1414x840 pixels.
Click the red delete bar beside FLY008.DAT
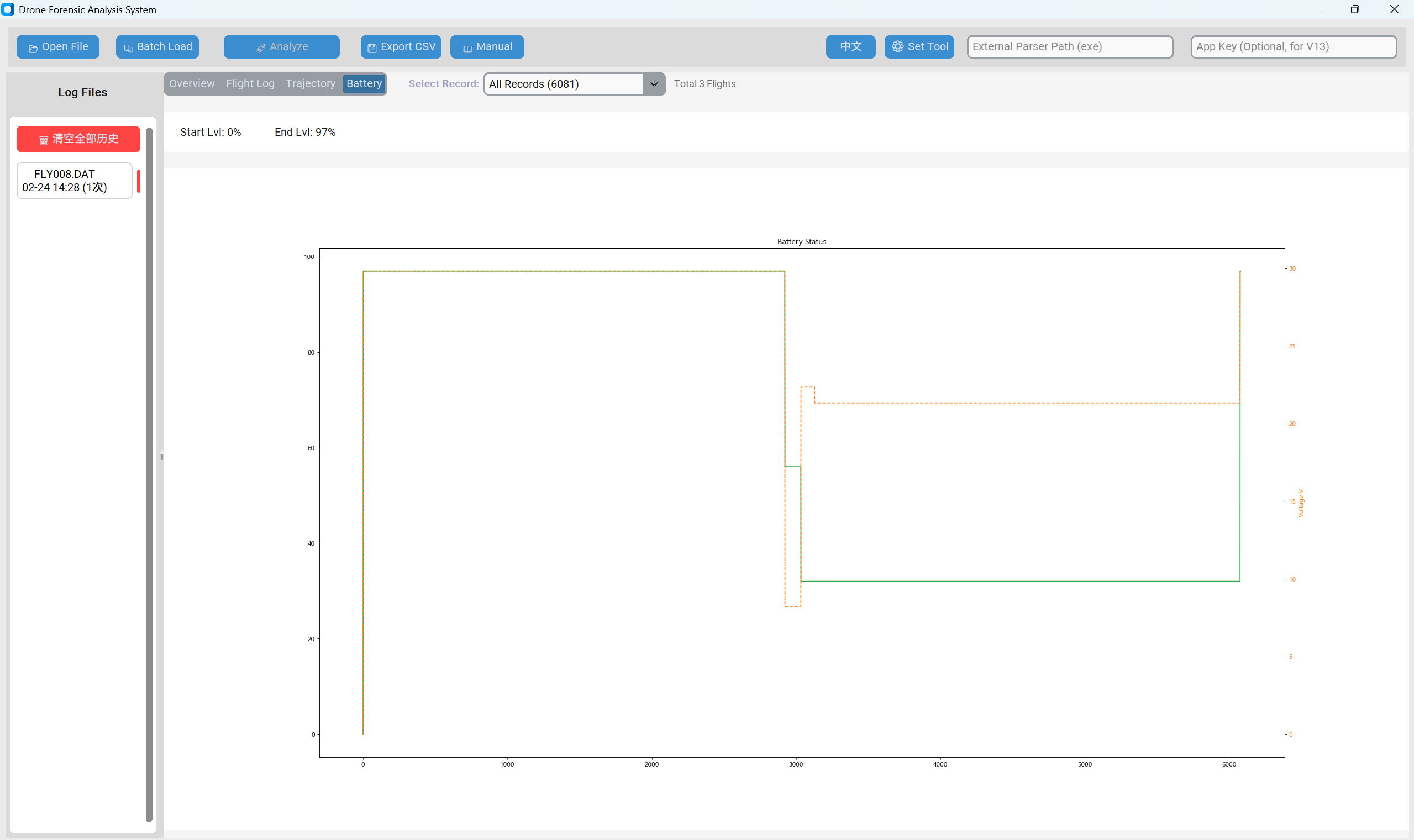[x=139, y=181]
